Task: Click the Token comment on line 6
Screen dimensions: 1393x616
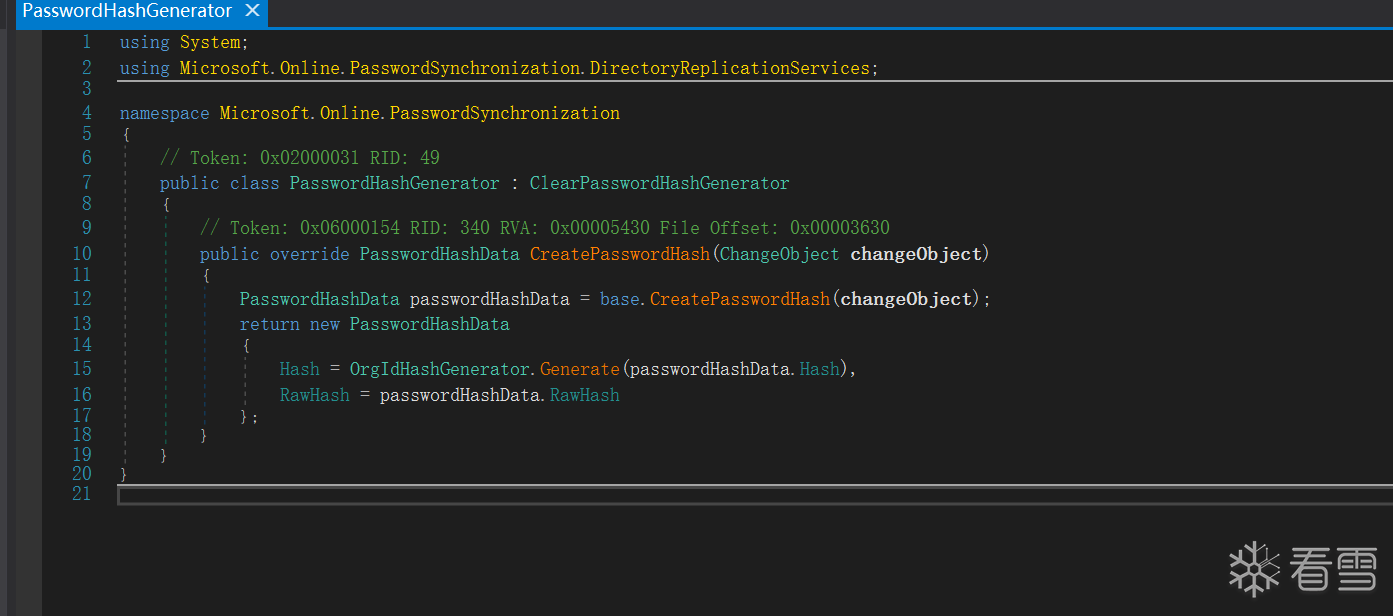Action: (x=300, y=158)
